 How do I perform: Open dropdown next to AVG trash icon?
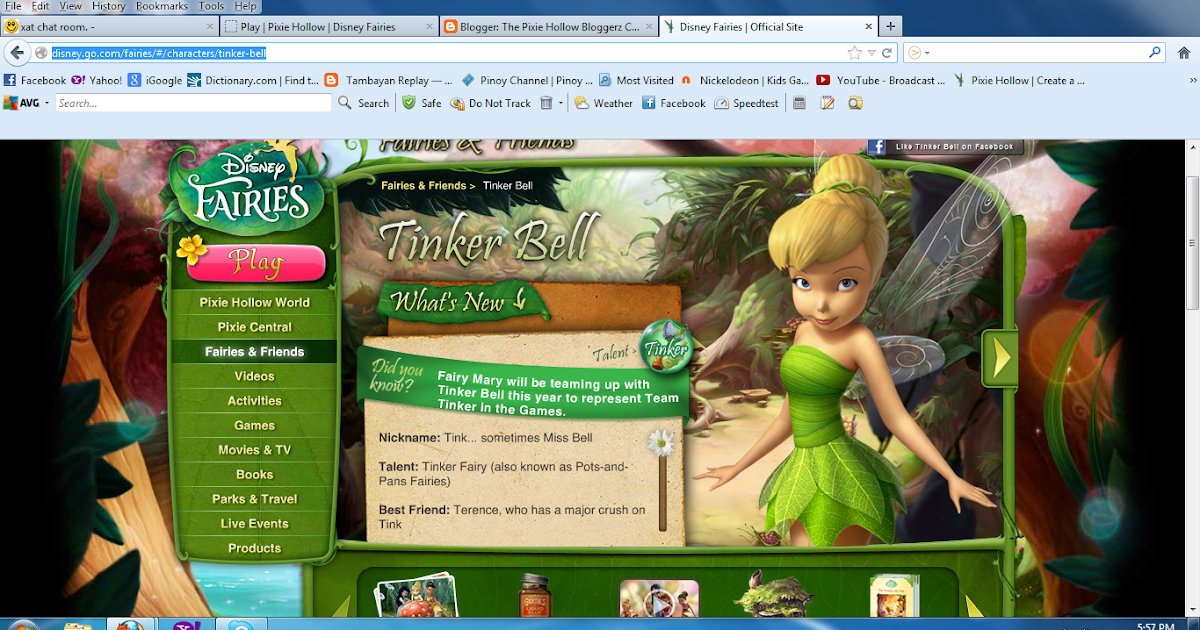pos(561,103)
